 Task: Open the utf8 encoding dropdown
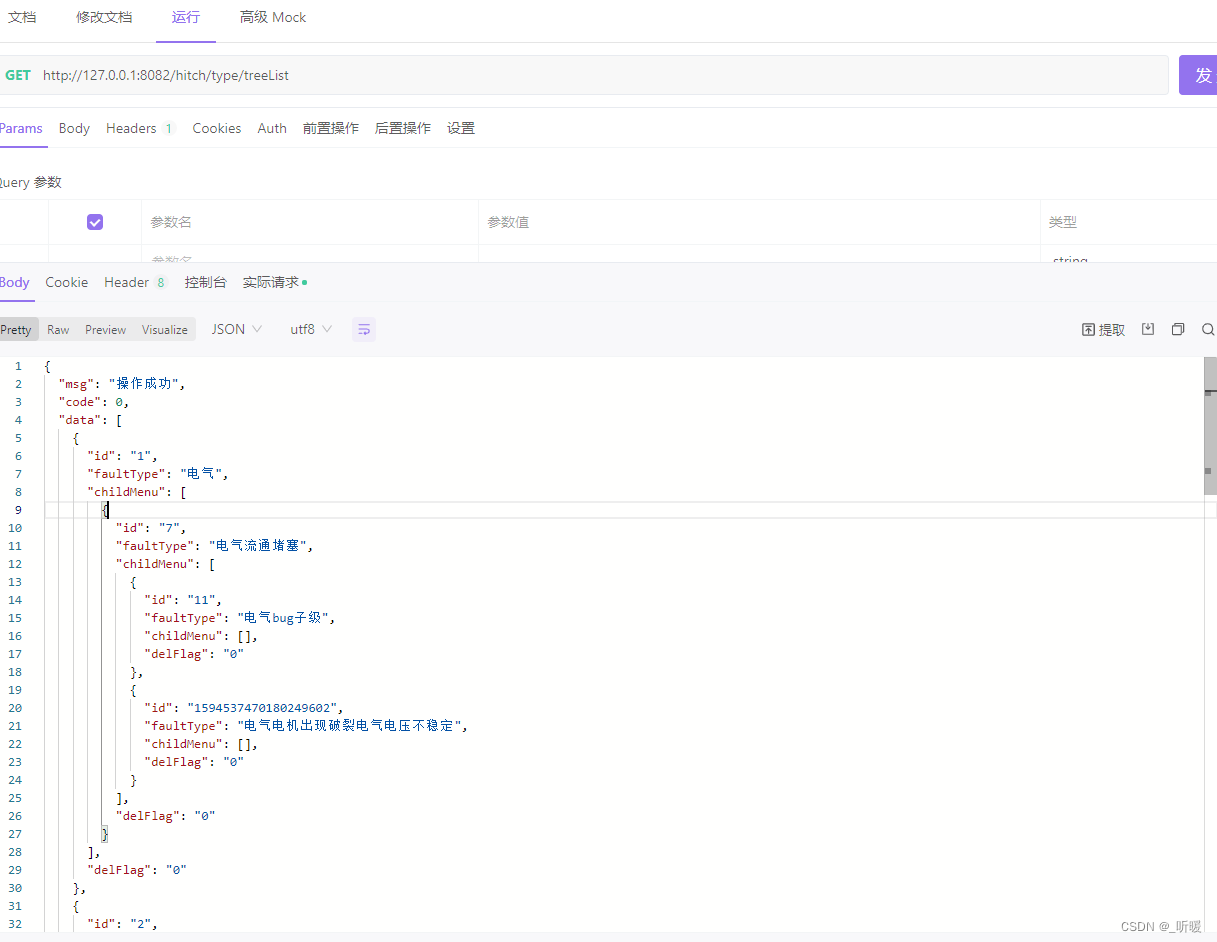(x=311, y=329)
